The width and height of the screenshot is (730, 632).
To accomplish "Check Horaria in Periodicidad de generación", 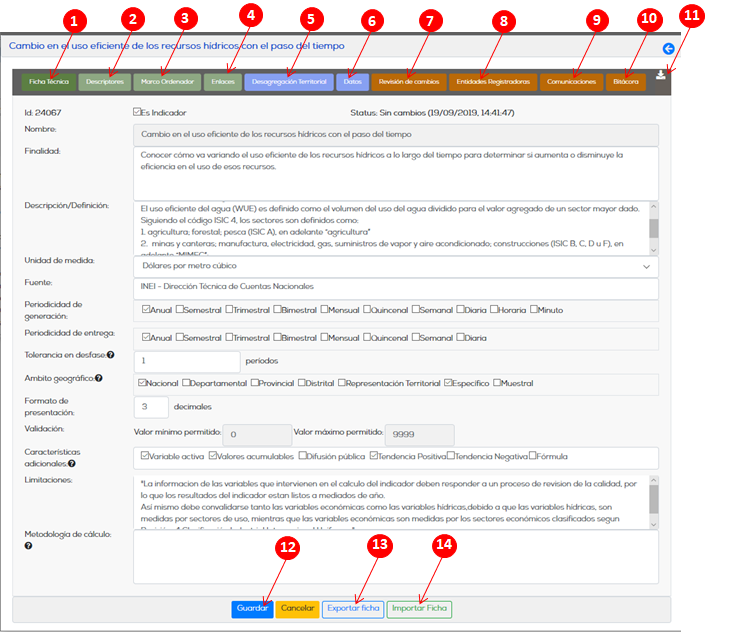I will pos(494,309).
